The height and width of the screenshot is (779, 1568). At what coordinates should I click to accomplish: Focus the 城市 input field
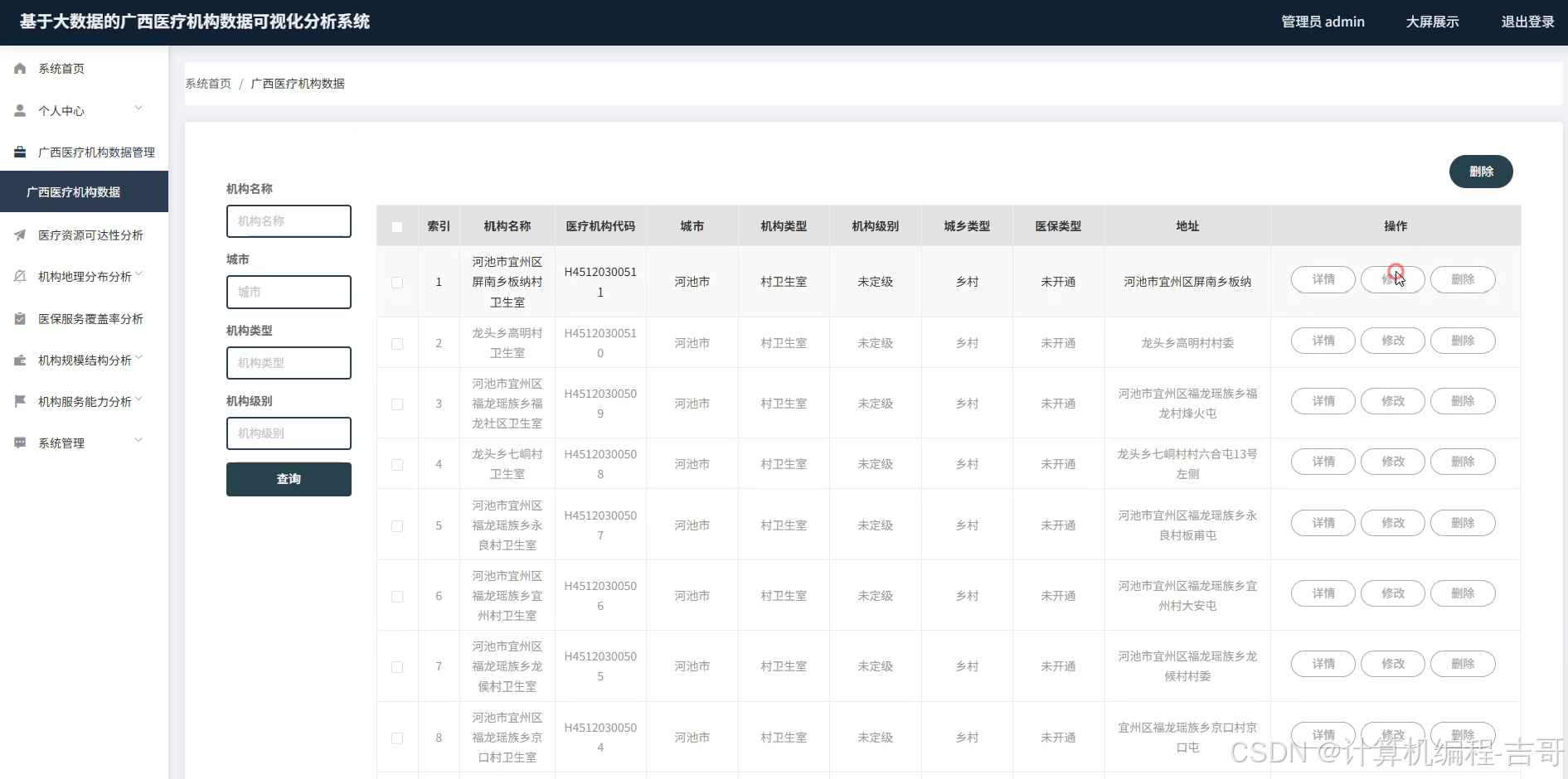pos(289,292)
